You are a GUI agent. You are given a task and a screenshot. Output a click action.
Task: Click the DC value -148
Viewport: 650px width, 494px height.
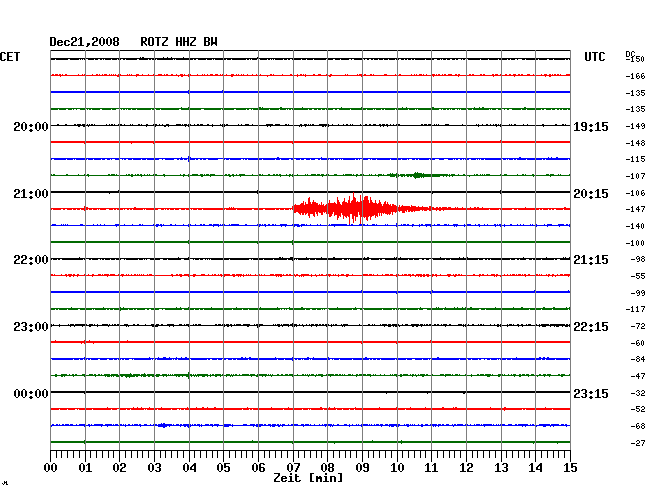635,143
